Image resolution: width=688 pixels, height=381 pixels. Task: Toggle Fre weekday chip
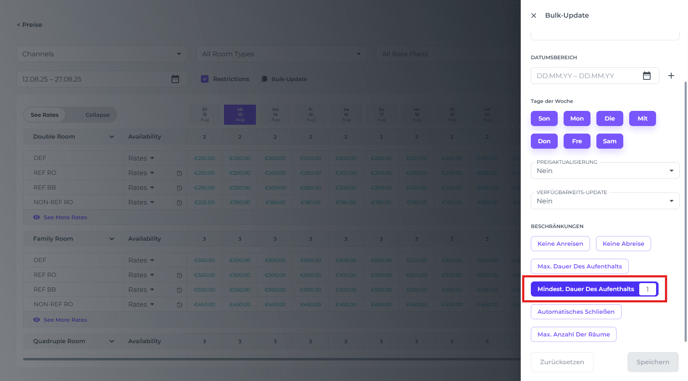tap(577, 141)
